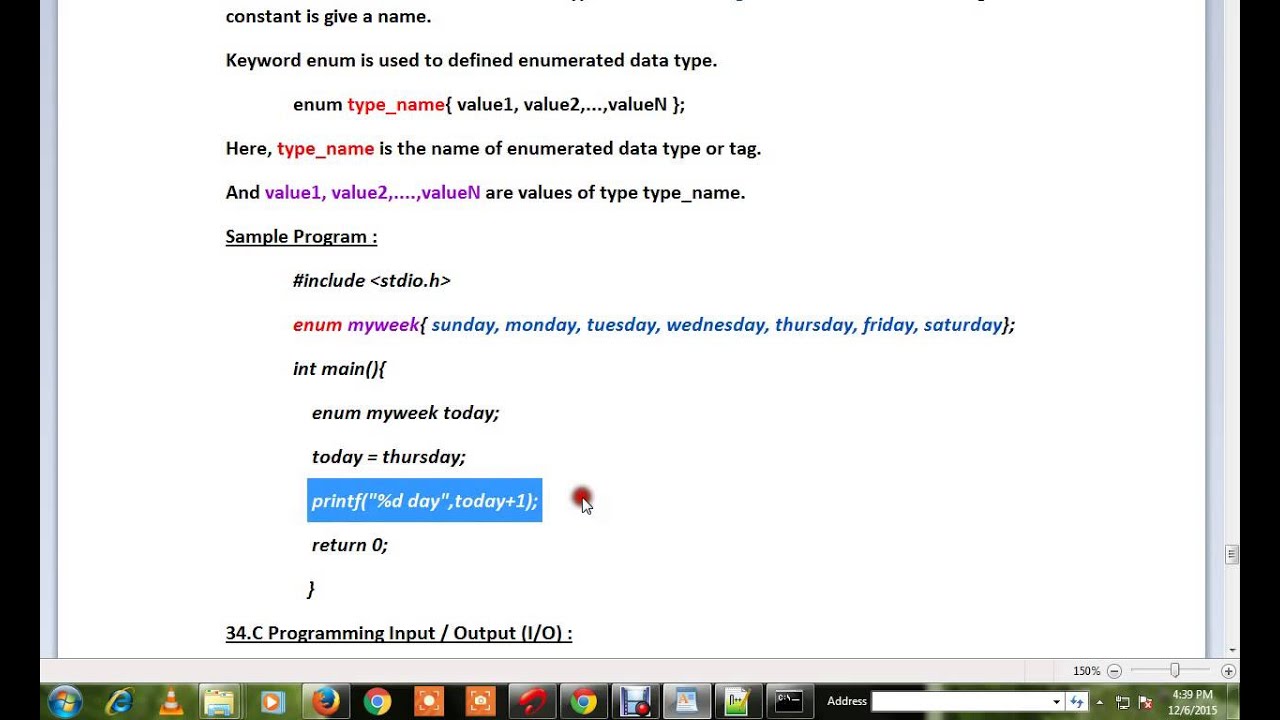Screen dimensions: 1280x720
Task: Launch Firefox from the taskbar
Action: [x=325, y=702]
